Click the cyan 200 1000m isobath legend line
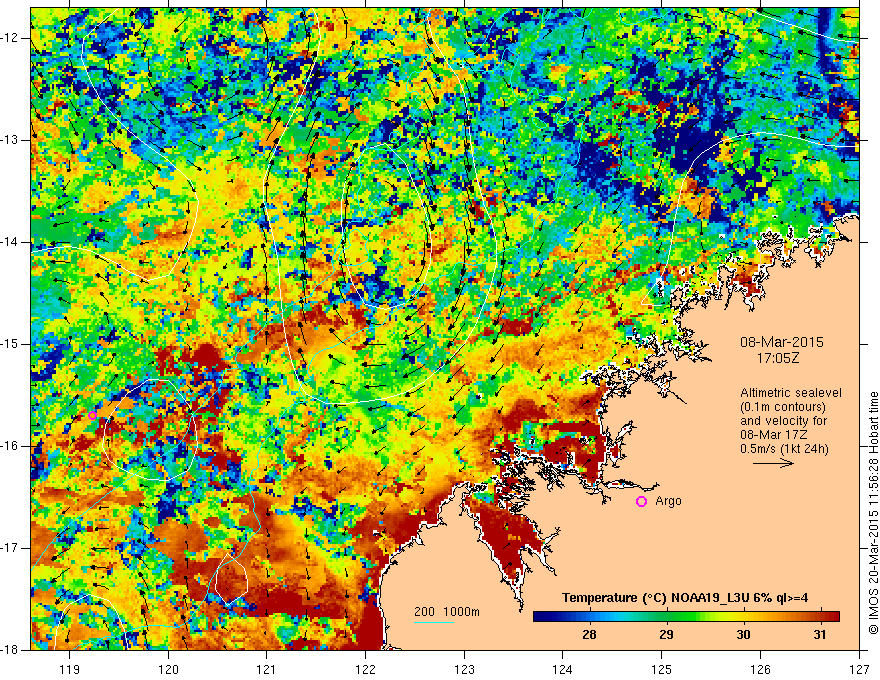880x680 pixels. pos(434,622)
